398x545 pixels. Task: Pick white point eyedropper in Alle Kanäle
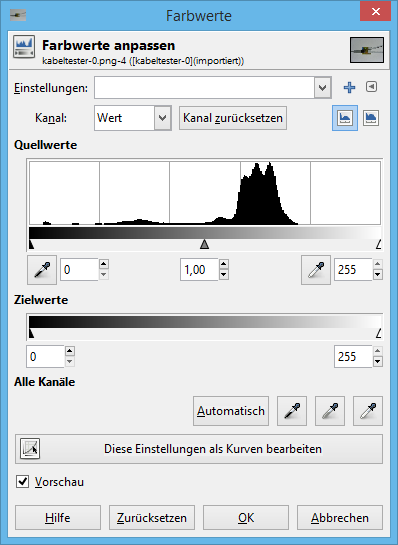[x=368, y=411]
